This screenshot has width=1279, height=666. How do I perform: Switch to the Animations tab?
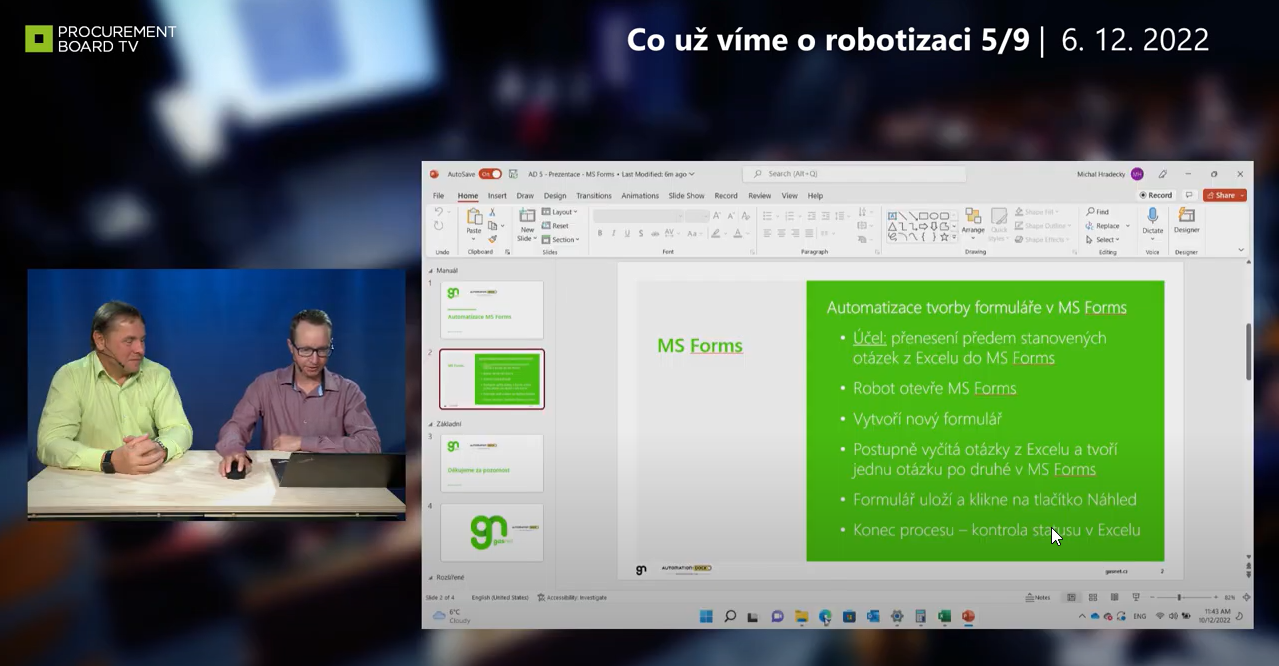[x=640, y=196]
